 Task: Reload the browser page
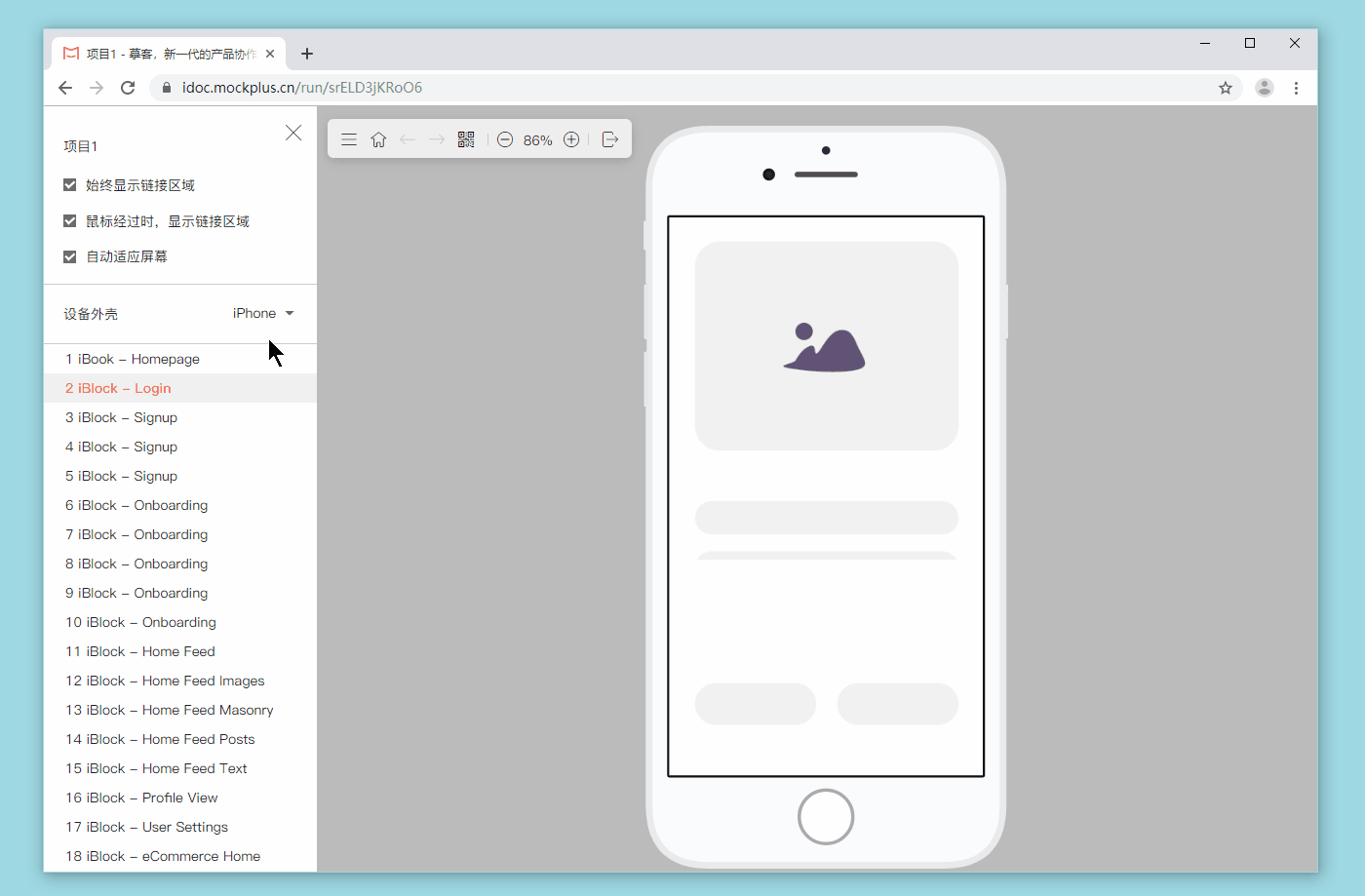128,88
